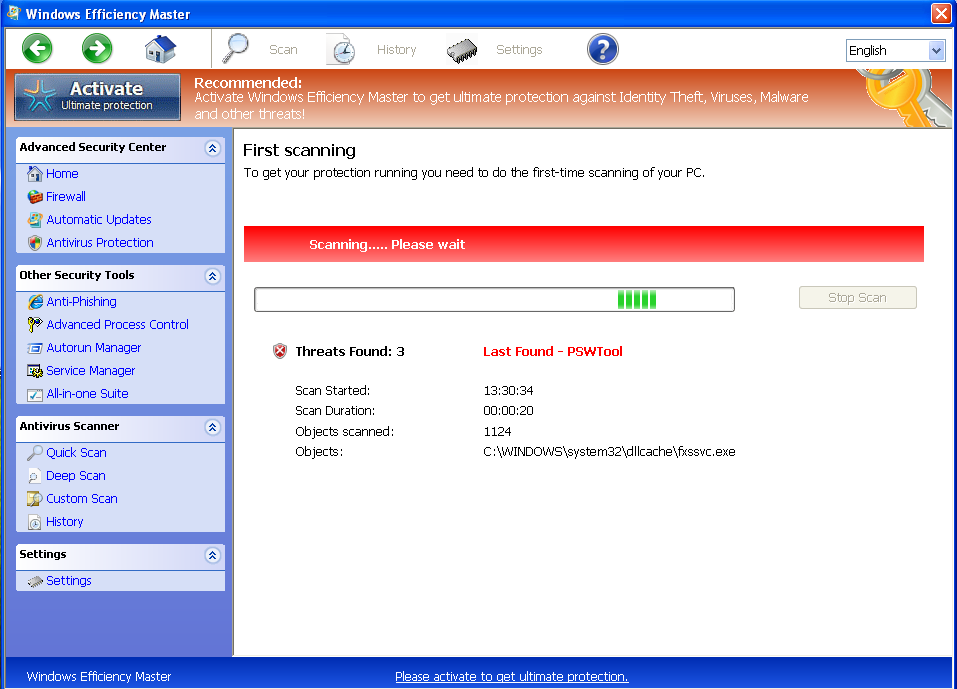Collapse the Settings sidebar panel
Image resolution: width=957 pixels, height=689 pixels.
pos(212,555)
